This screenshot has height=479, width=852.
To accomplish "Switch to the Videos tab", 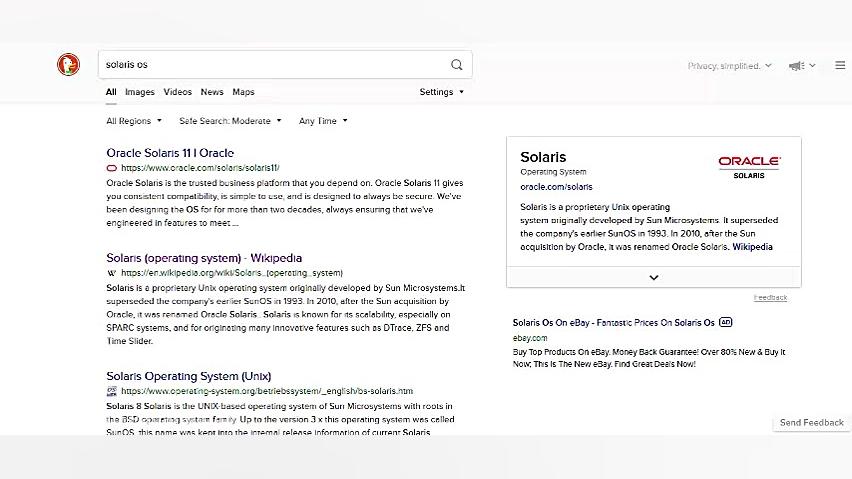I will point(178,92).
